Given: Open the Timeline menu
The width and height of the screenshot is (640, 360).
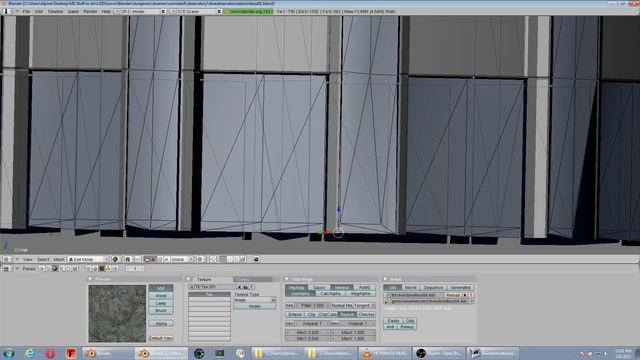Looking at the screenshot, I should click(55, 11).
